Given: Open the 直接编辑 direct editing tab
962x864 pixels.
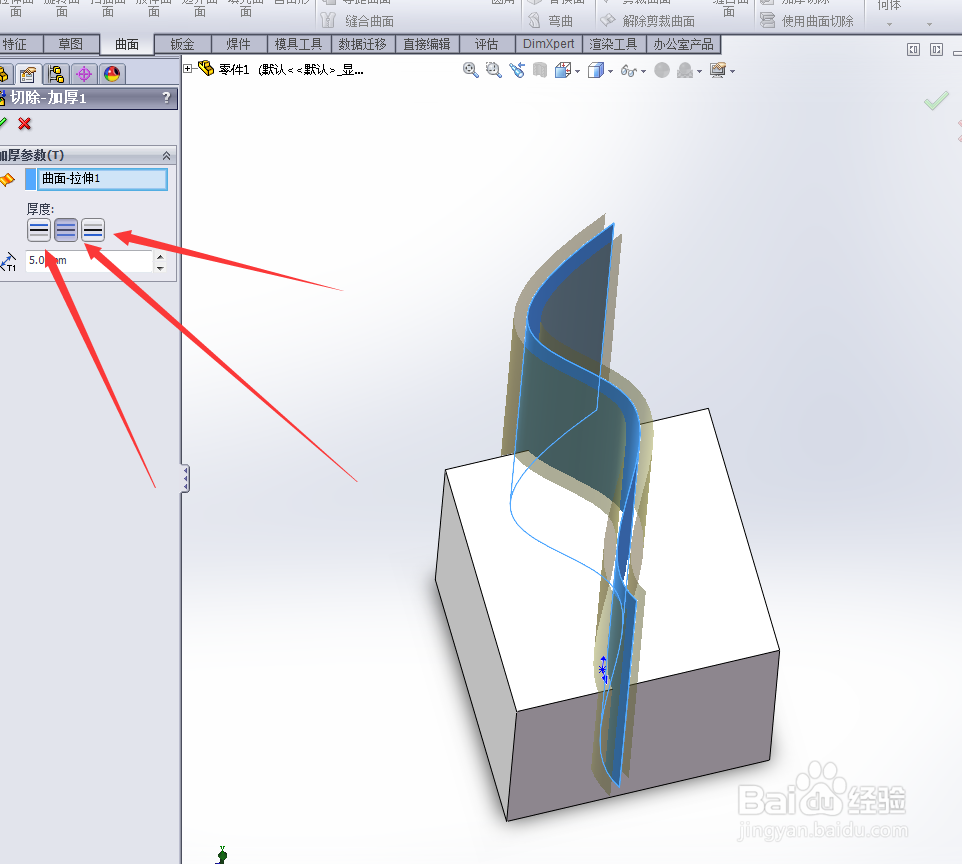Looking at the screenshot, I should pos(427,44).
